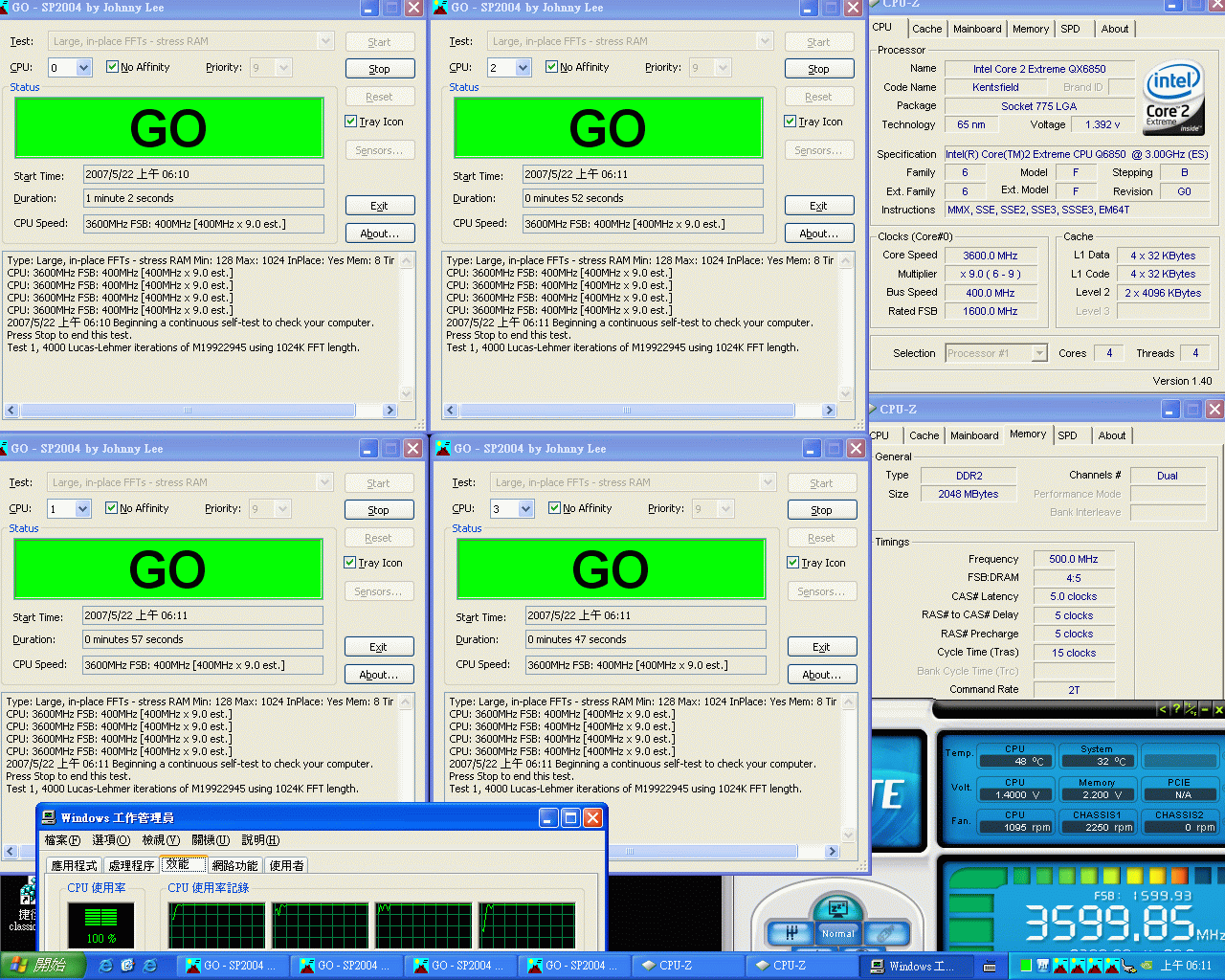Click the keyboard language bar icon
The width and height of the screenshot is (1225, 980).
990,967
